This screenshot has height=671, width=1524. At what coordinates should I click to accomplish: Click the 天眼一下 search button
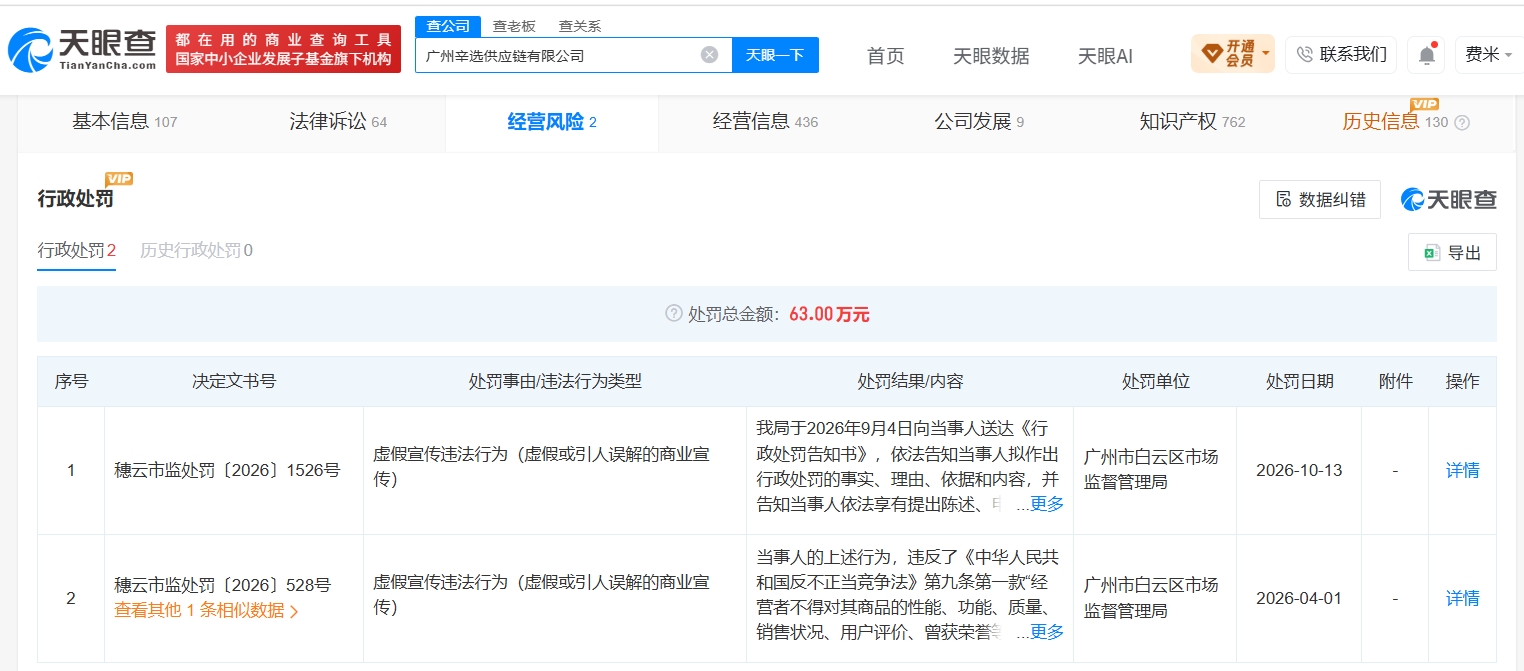click(775, 55)
